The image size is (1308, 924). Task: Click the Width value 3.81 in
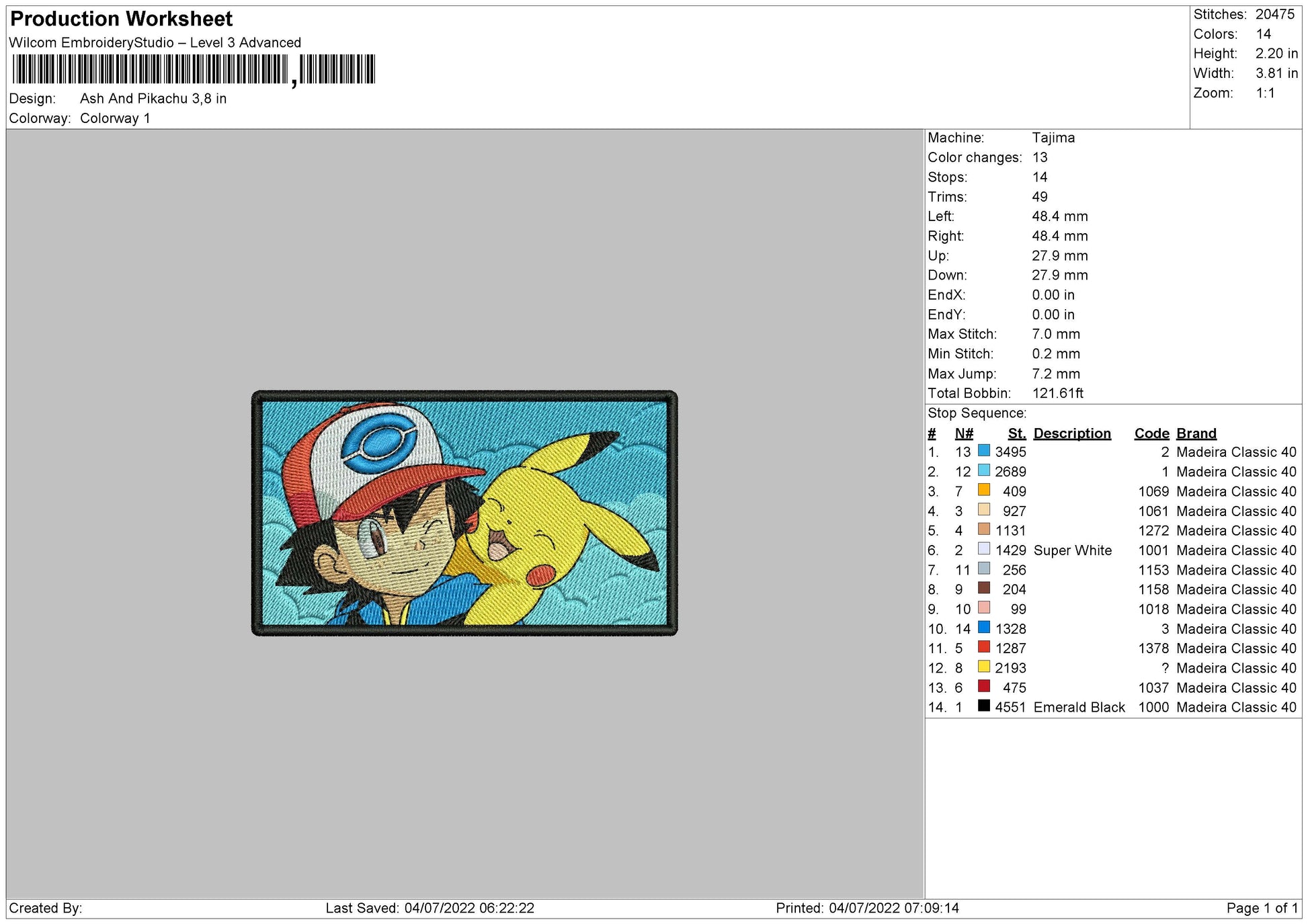pyautogui.click(x=1276, y=73)
